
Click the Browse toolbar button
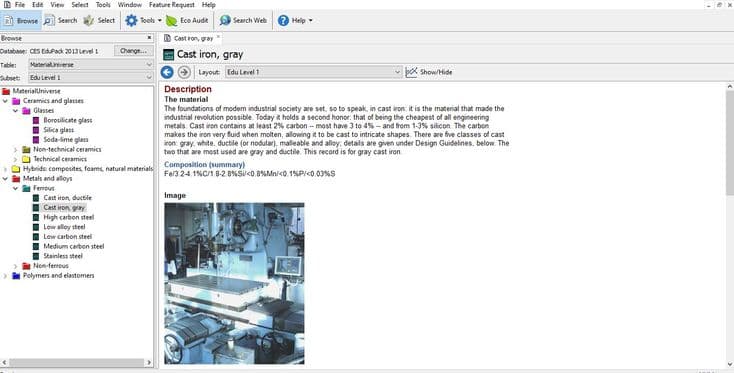tap(22, 21)
